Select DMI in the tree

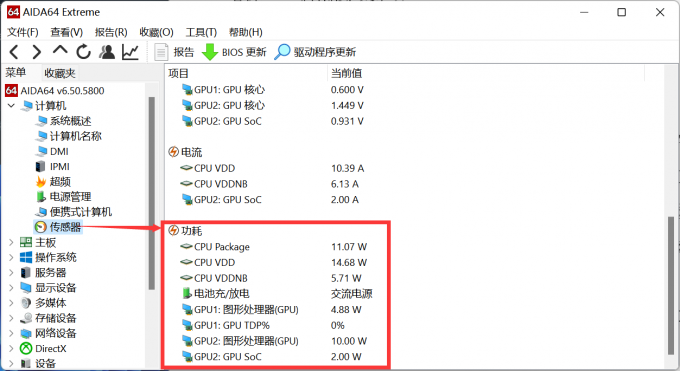click(59, 151)
